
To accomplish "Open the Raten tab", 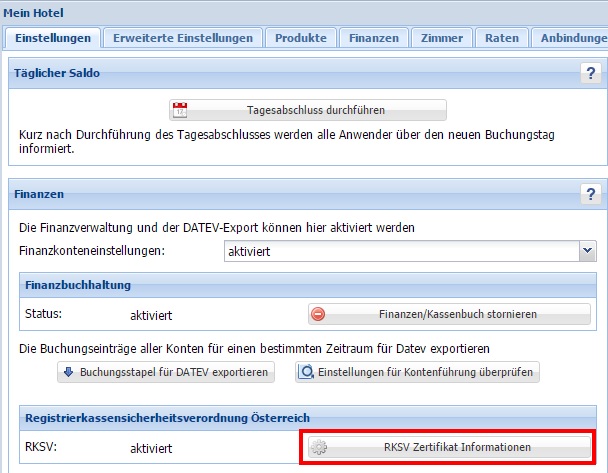I will point(501,38).
